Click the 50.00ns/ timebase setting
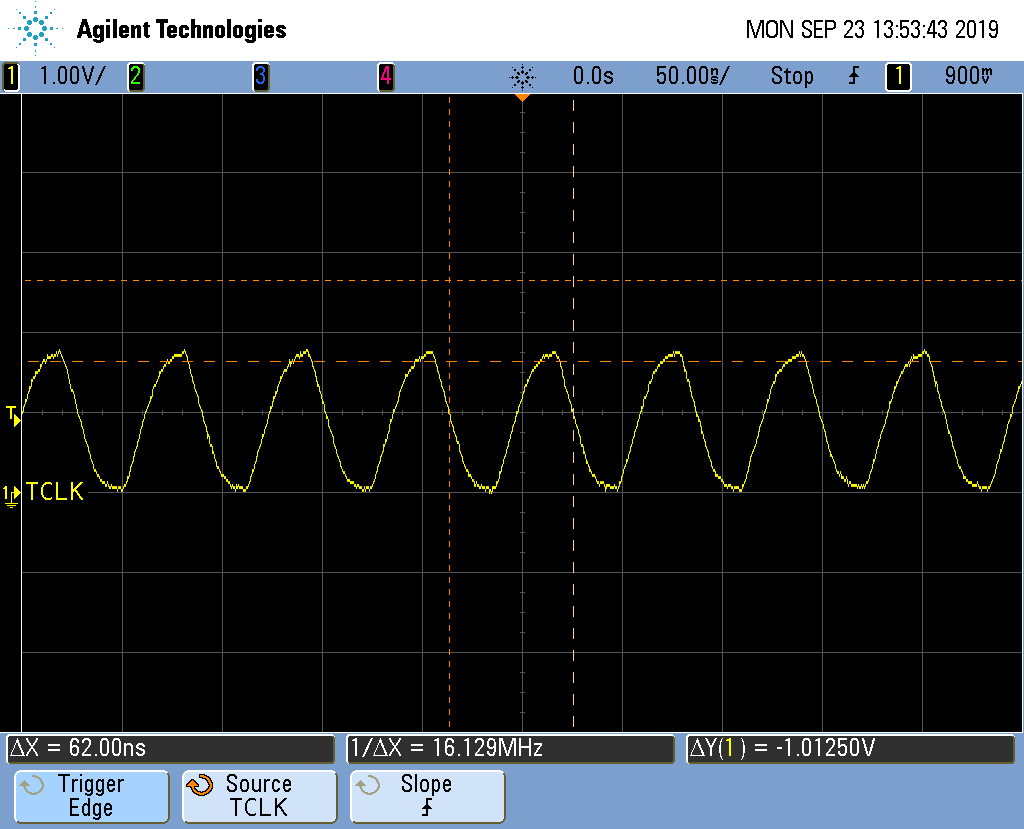This screenshot has height=829, width=1024. coord(692,76)
